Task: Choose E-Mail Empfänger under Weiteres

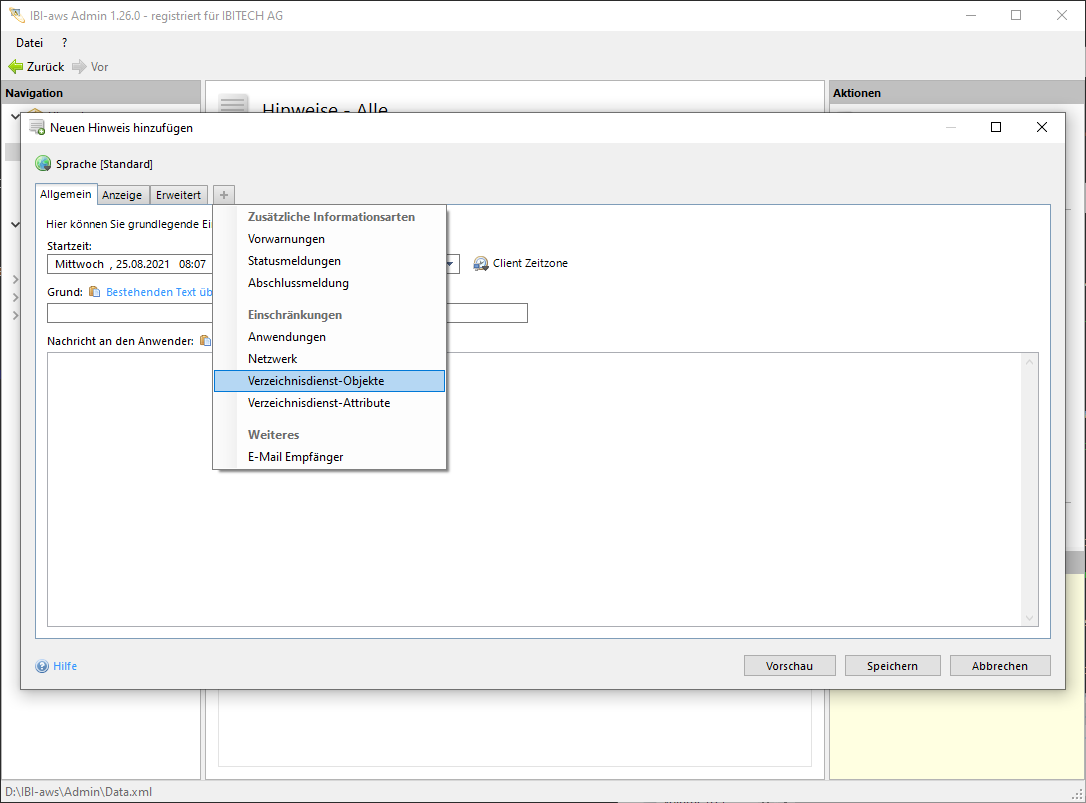Action: (x=295, y=457)
